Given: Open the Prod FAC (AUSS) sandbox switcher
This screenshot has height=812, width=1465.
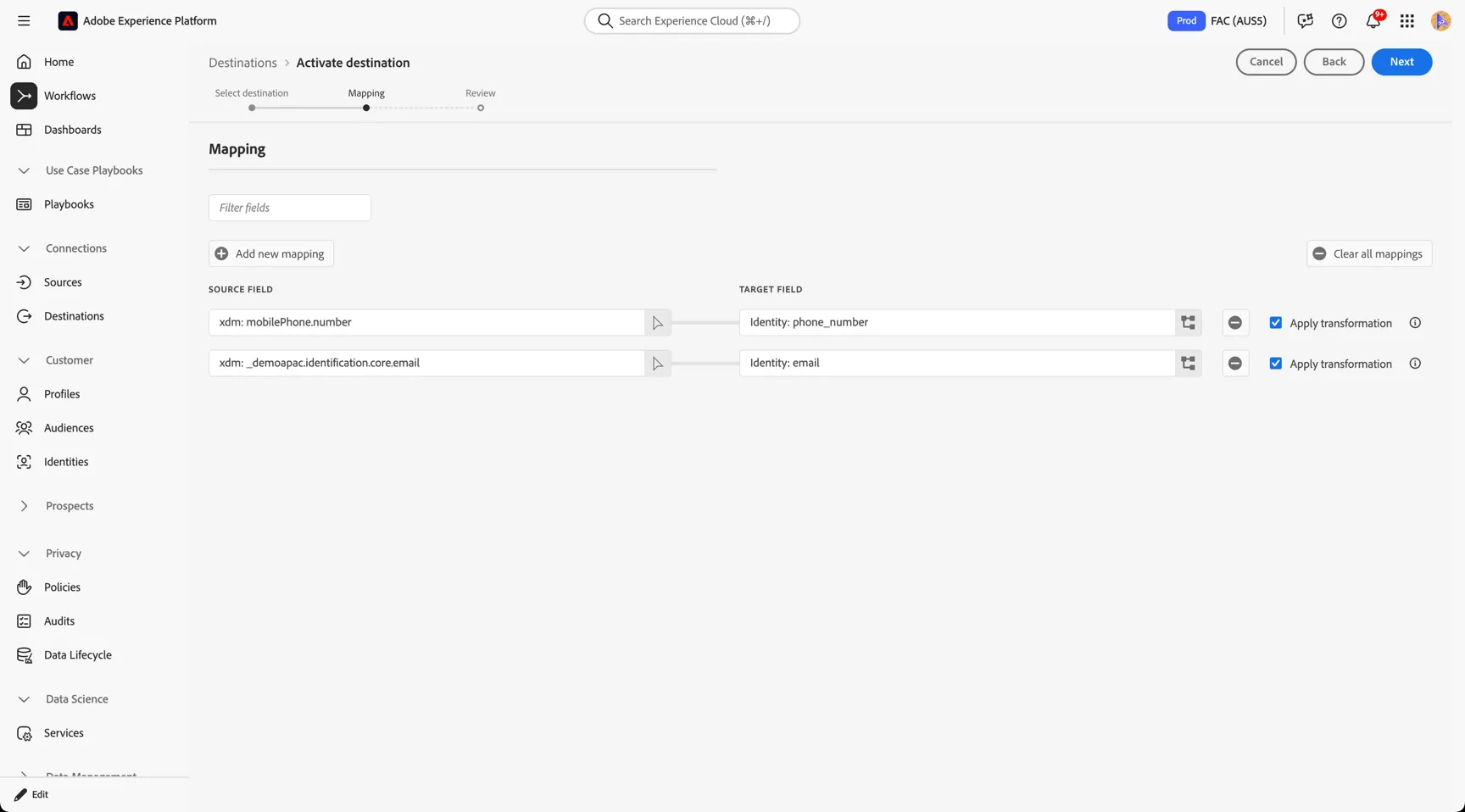Looking at the screenshot, I should click(1217, 20).
